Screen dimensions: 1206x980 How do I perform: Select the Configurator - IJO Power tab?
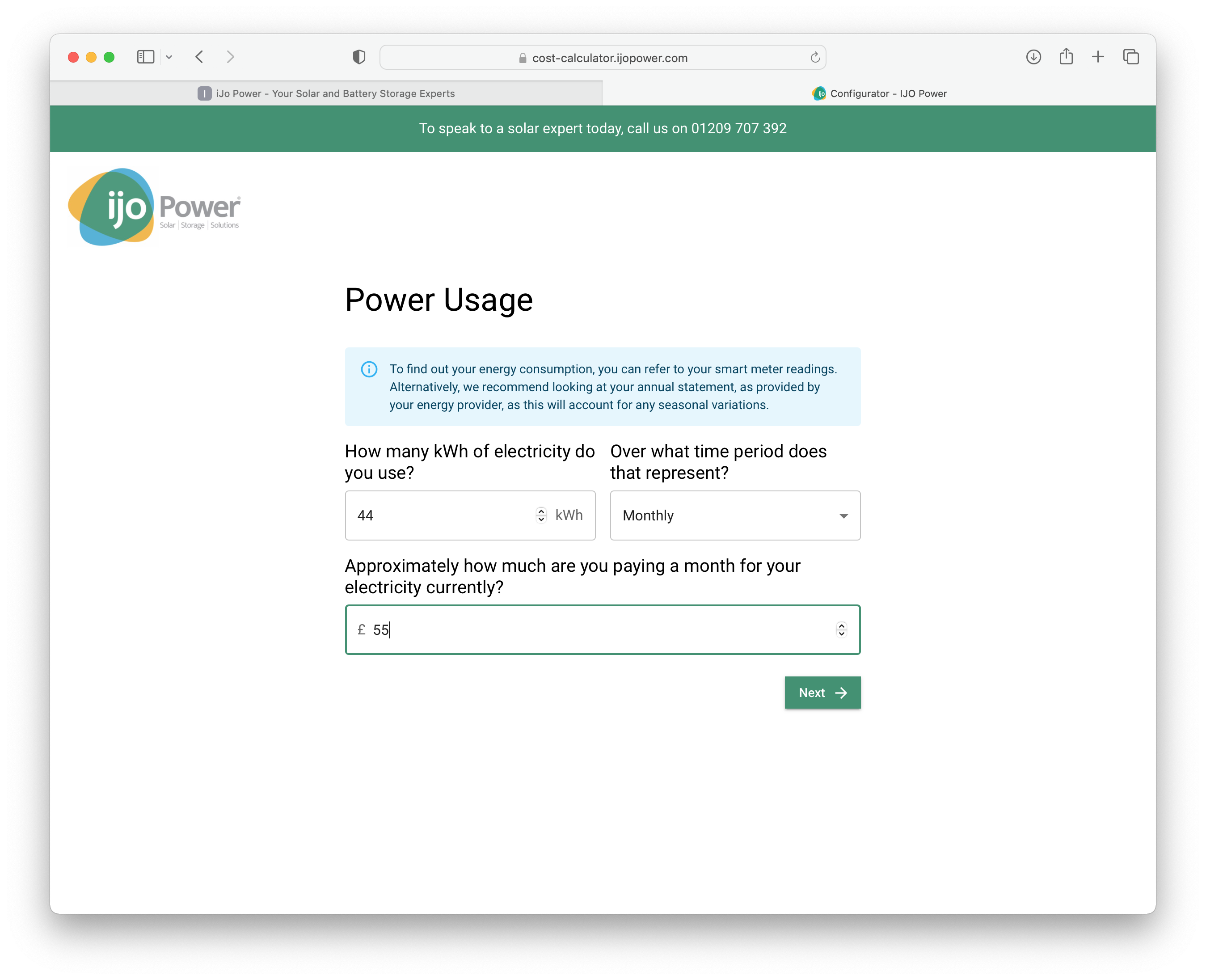(x=879, y=94)
